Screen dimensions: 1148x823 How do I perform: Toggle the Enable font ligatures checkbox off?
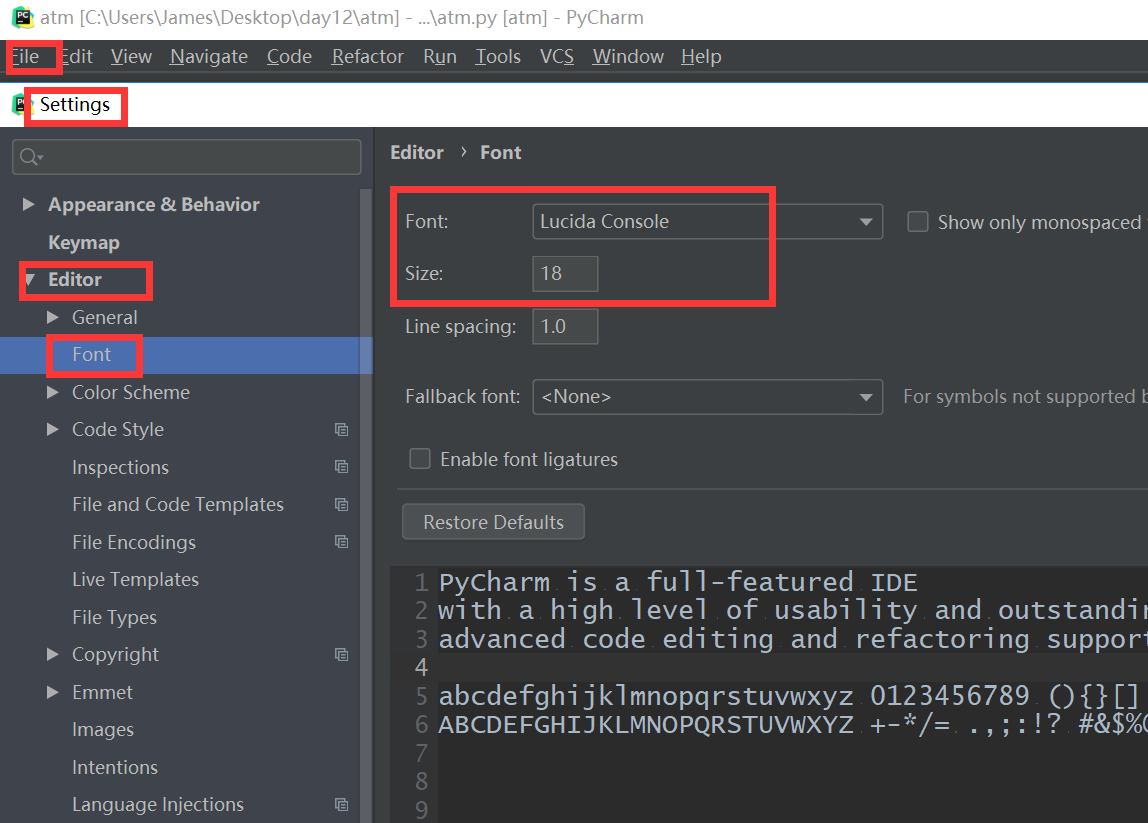click(419, 459)
